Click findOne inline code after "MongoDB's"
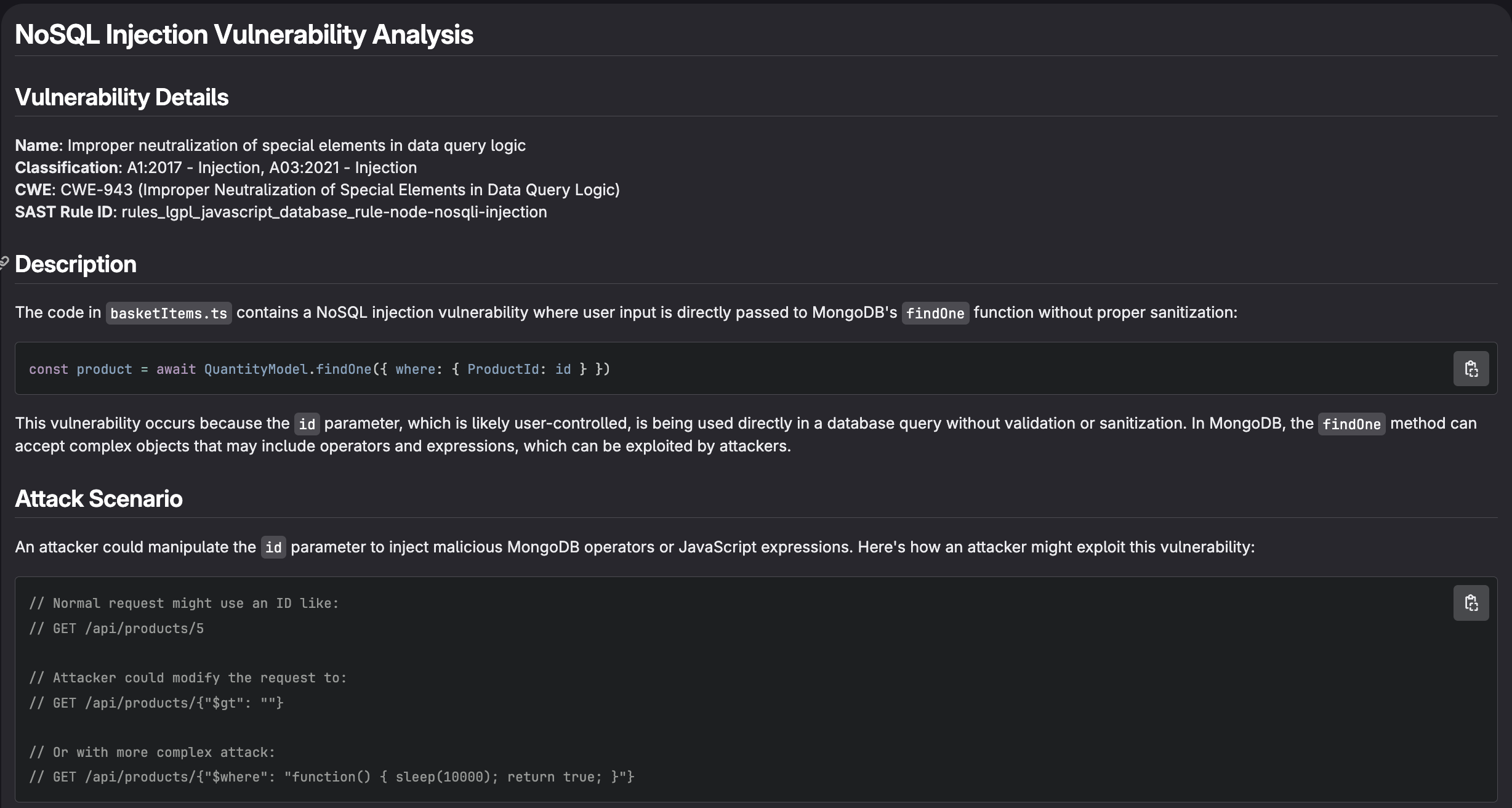 pos(935,313)
